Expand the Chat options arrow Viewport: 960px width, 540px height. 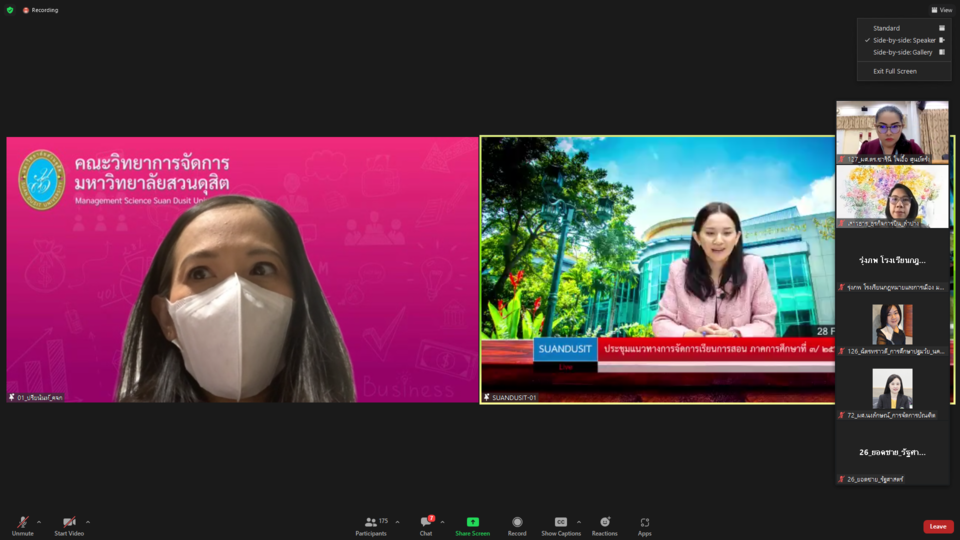click(x=443, y=522)
